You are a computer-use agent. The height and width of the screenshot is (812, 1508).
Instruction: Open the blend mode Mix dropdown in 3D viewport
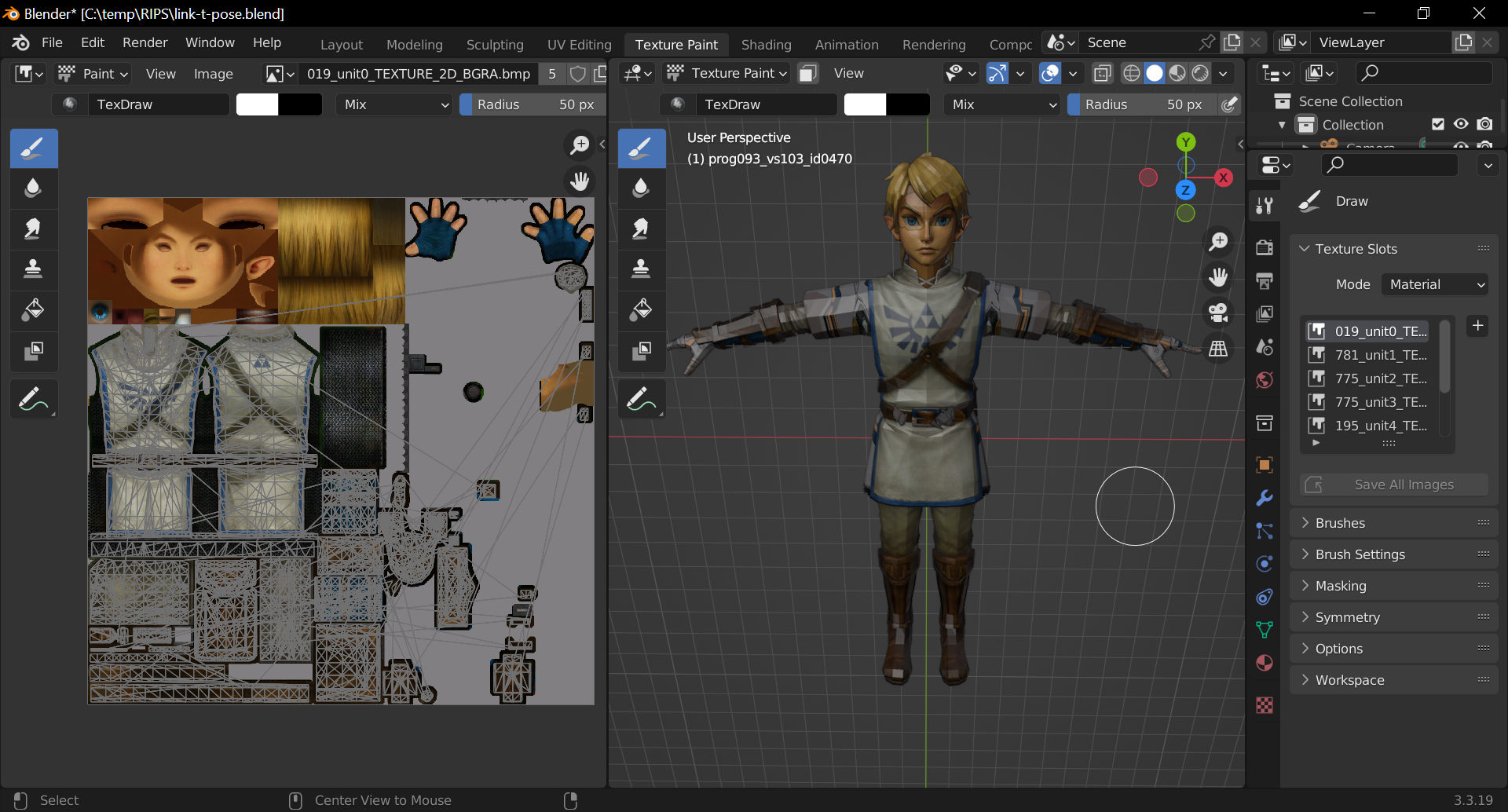pos(1003,104)
